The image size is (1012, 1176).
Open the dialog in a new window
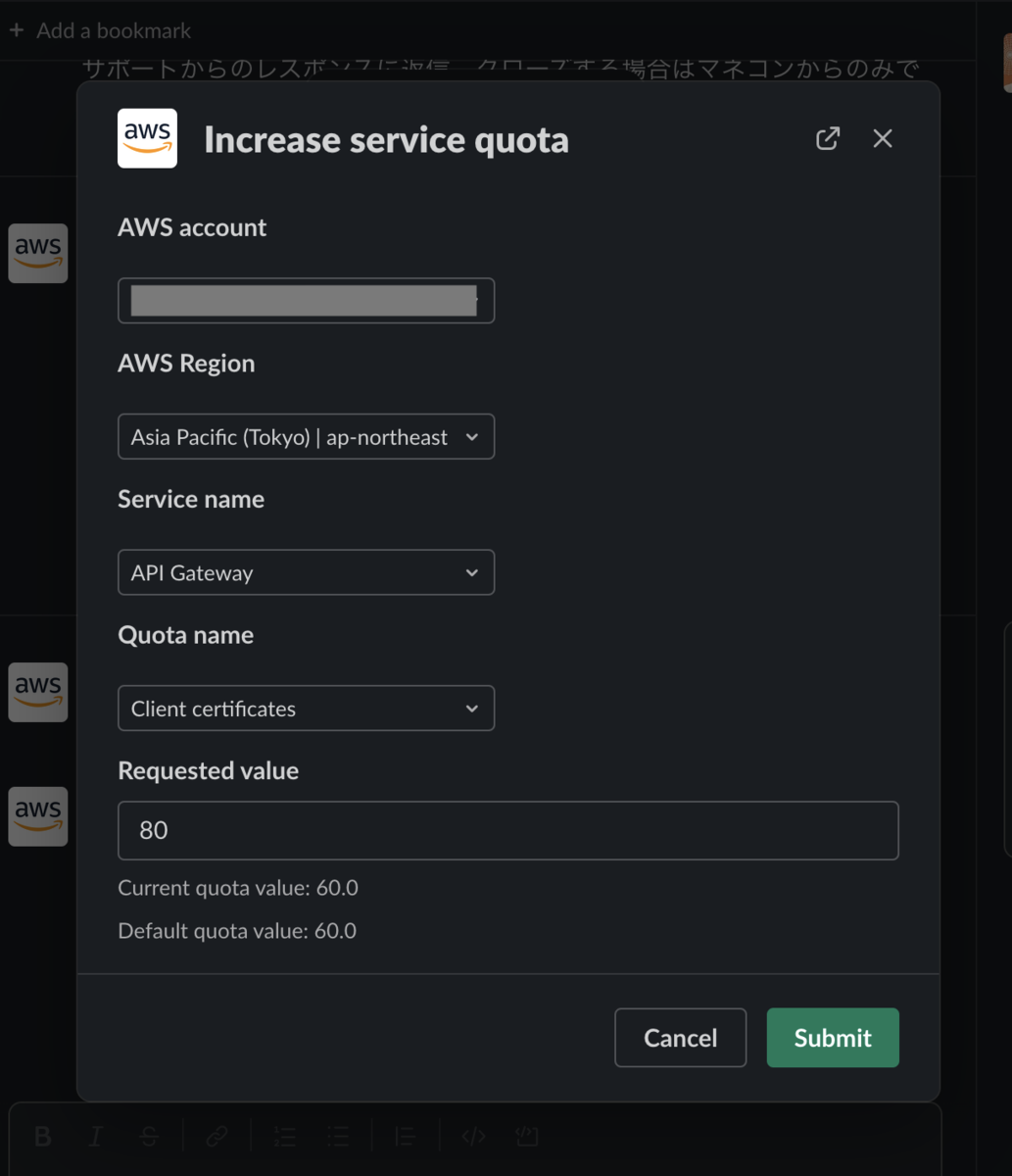pyautogui.click(x=828, y=138)
